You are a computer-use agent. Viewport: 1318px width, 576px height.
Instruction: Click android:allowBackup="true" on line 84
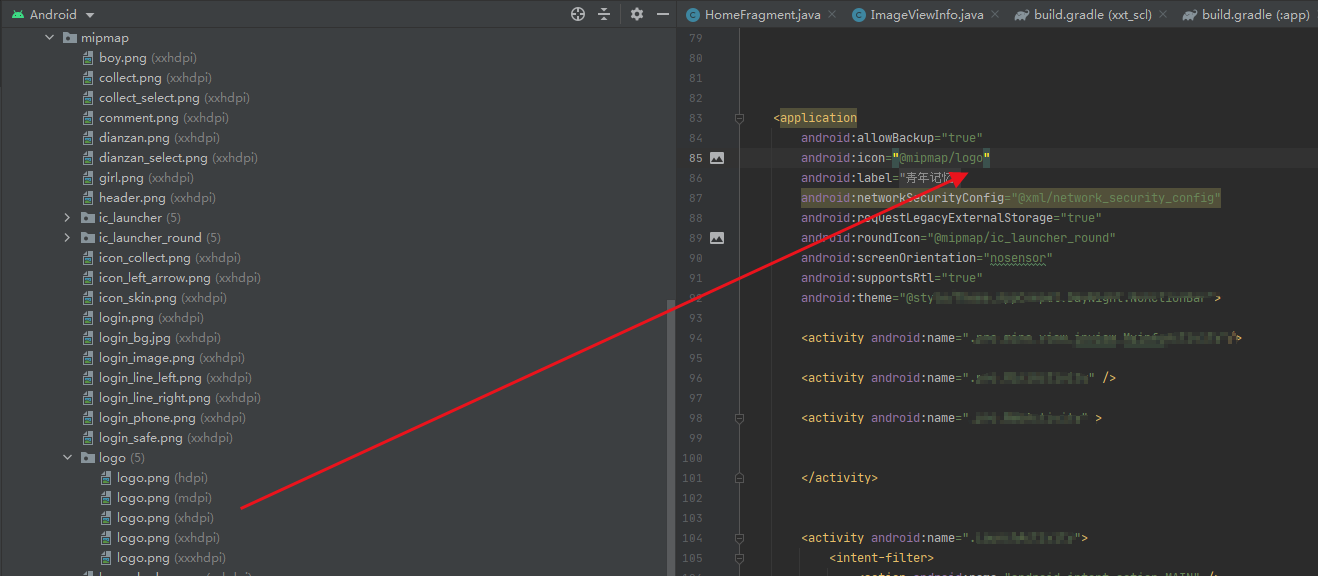pyautogui.click(x=892, y=138)
